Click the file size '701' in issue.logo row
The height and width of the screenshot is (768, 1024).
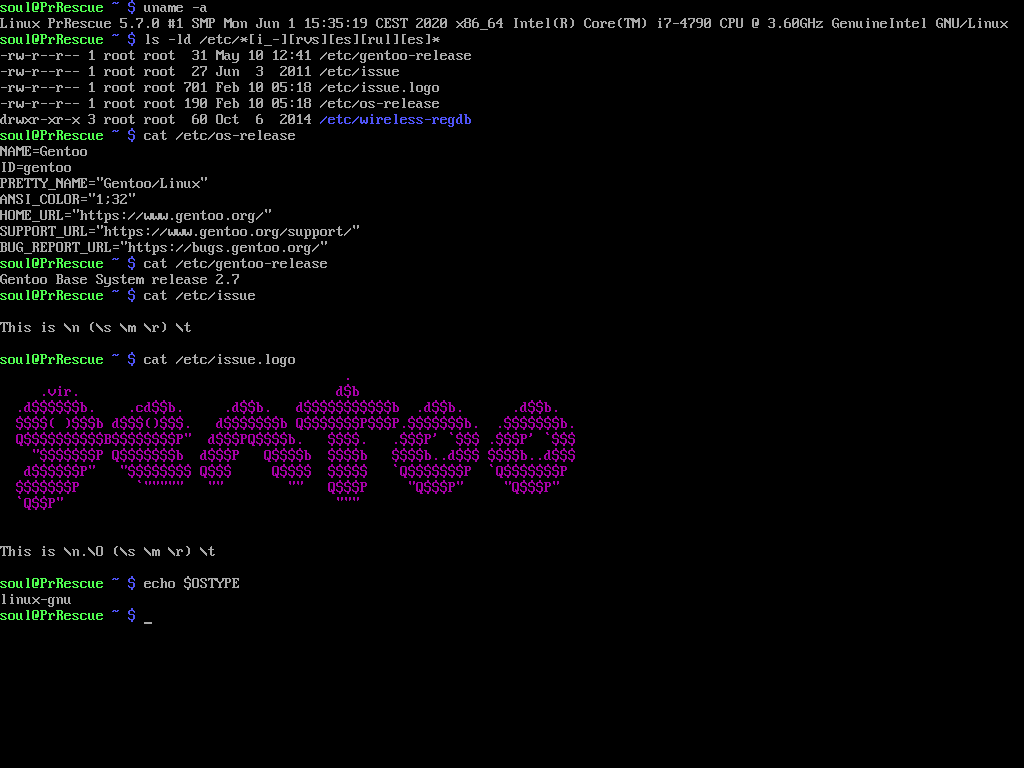click(195, 88)
